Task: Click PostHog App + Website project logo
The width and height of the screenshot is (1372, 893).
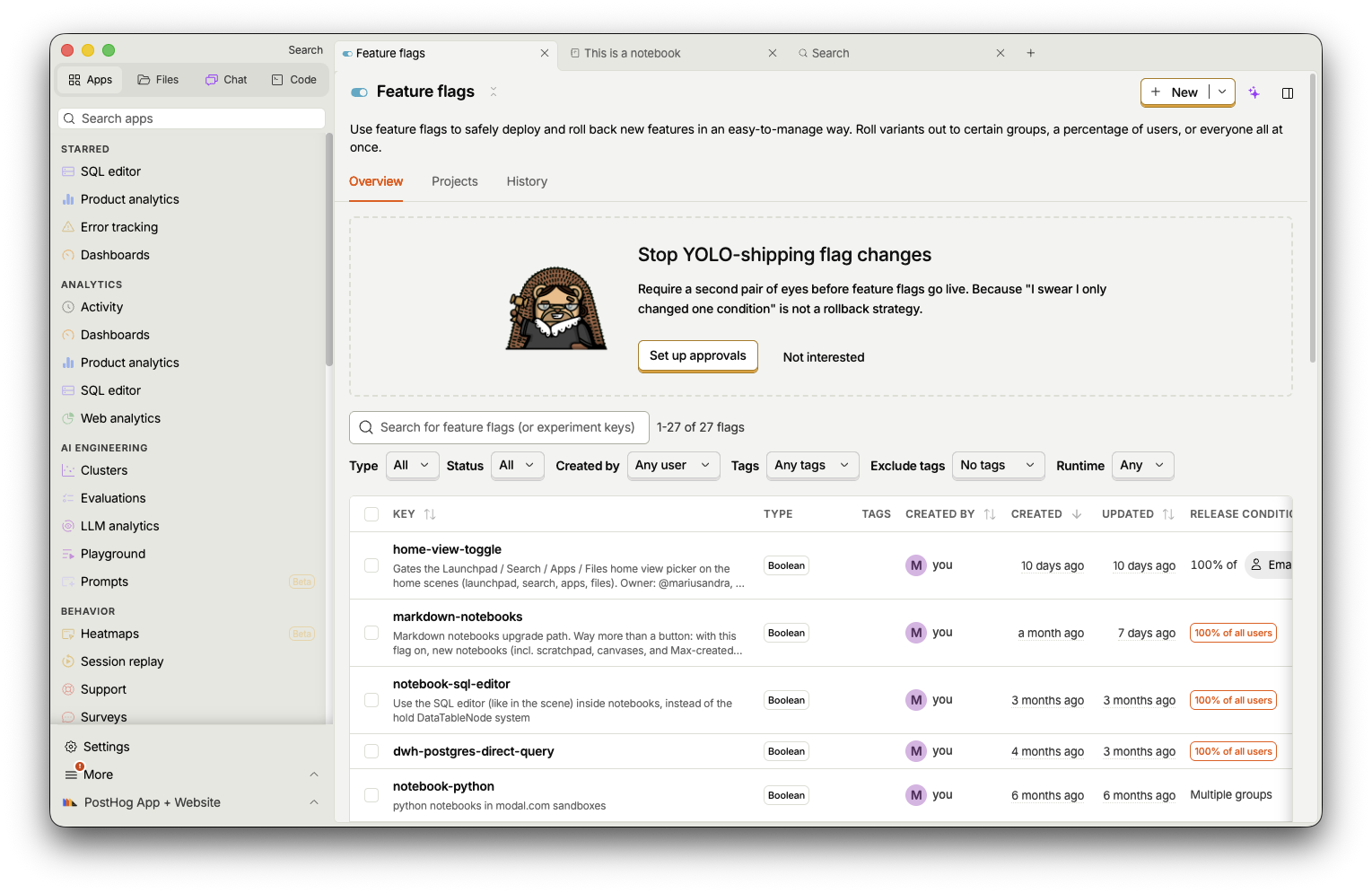Action: [70, 802]
